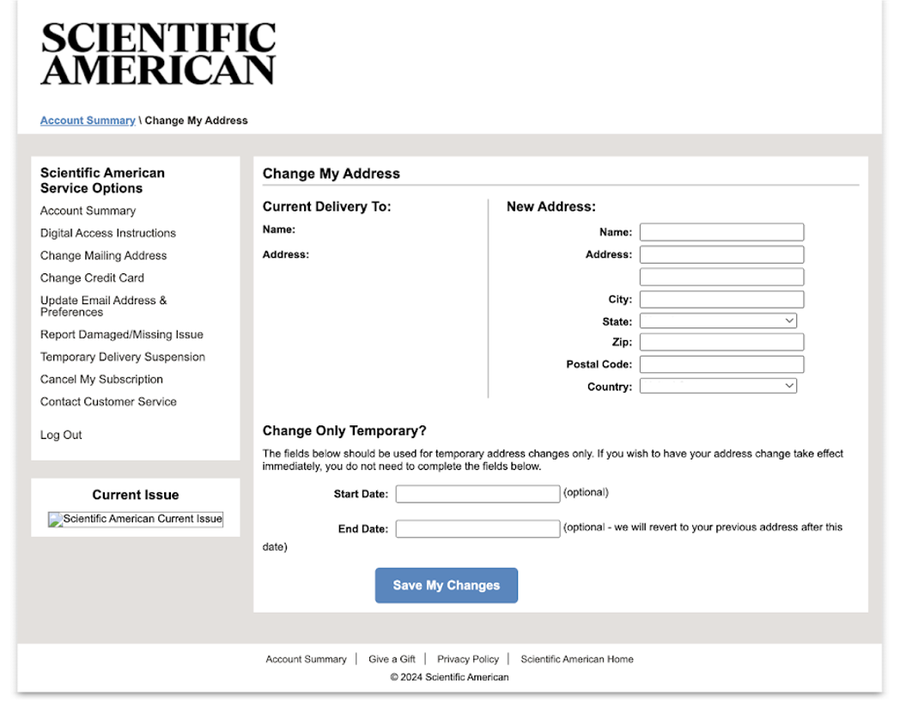This screenshot has width=900, height=708.
Task: Select Change Credit Card in the sidebar
Action: [x=92, y=278]
